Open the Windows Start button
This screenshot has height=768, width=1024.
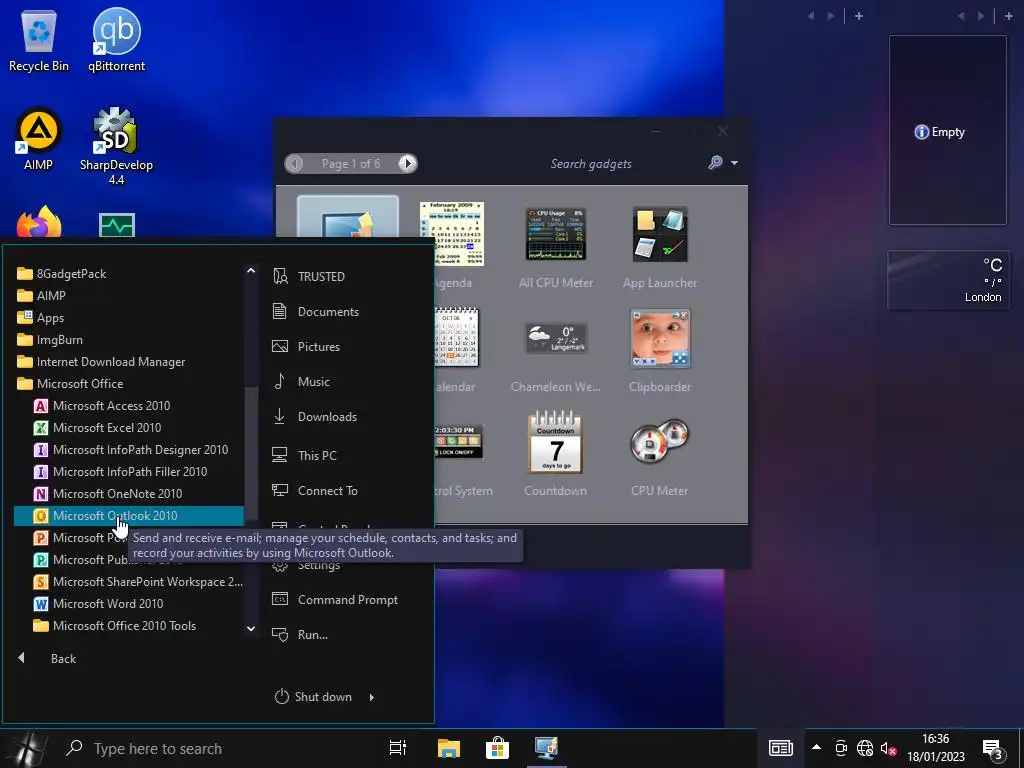(26, 748)
